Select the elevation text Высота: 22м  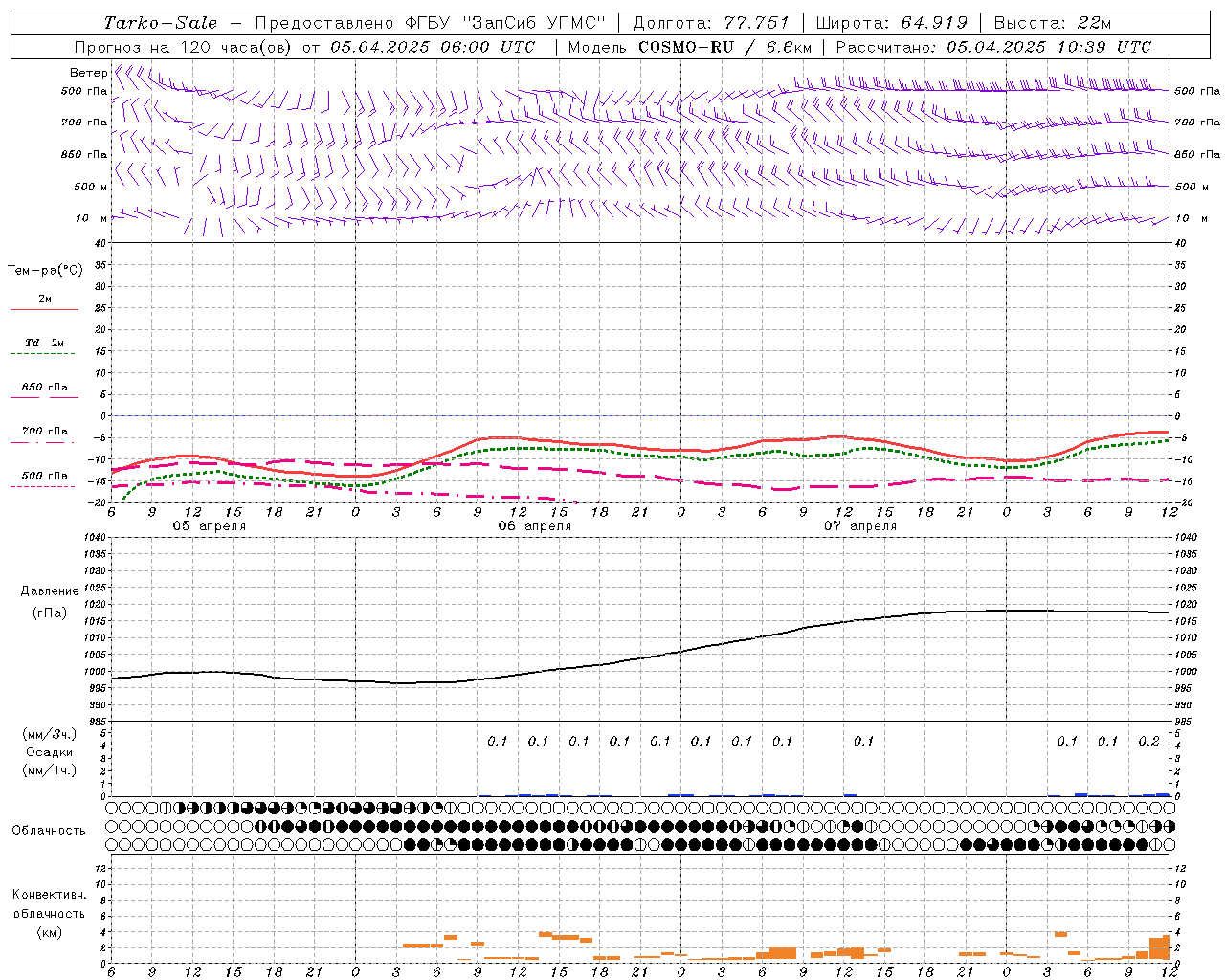pyautogui.click(x=1053, y=23)
